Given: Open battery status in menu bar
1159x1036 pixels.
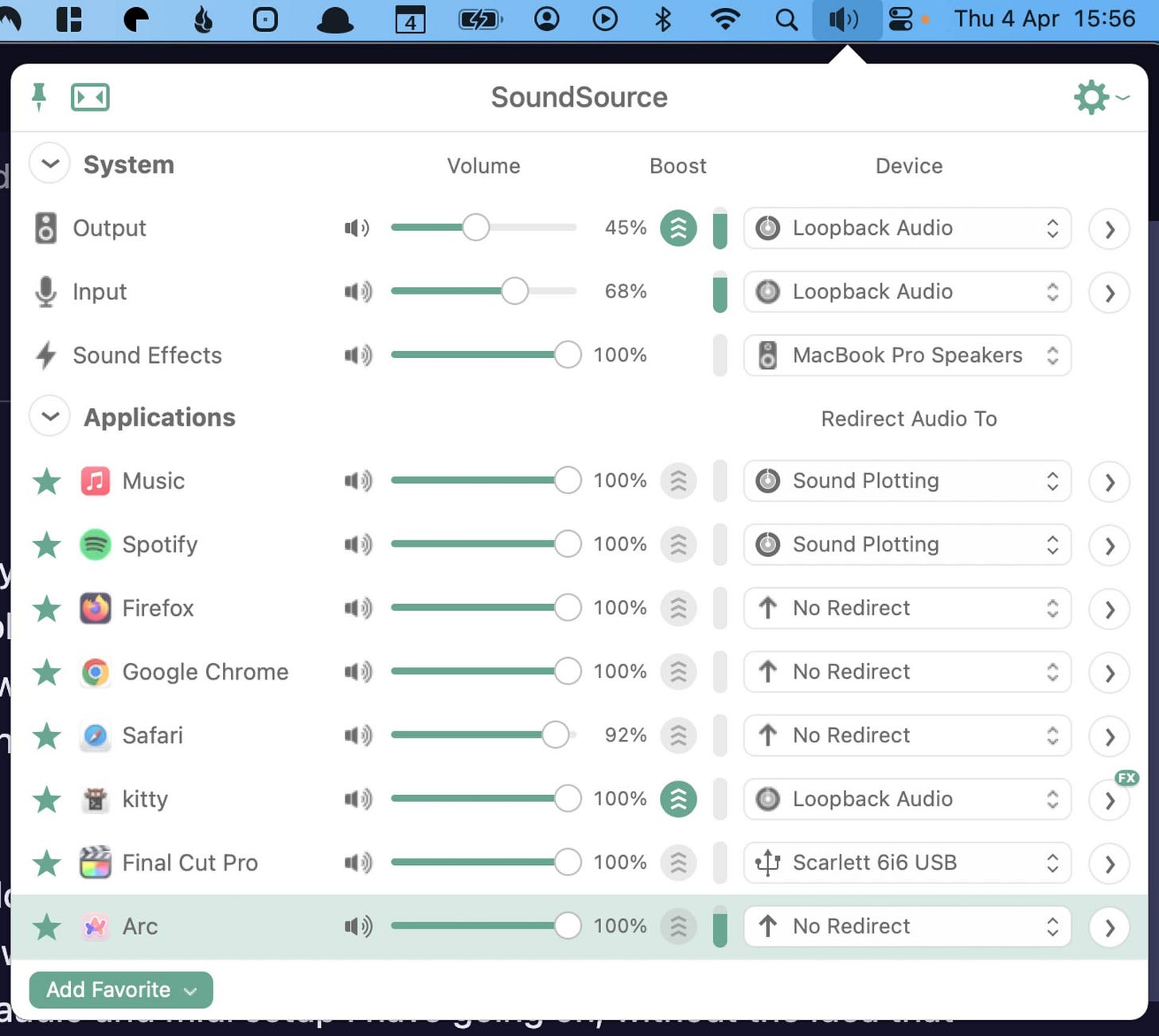Looking at the screenshot, I should pos(480,19).
